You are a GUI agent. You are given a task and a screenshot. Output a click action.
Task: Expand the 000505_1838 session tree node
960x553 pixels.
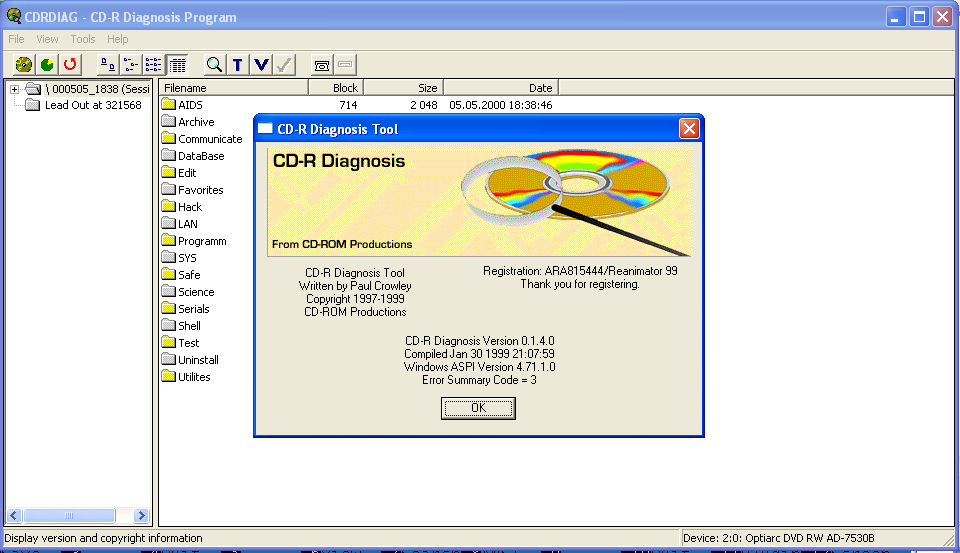14,89
